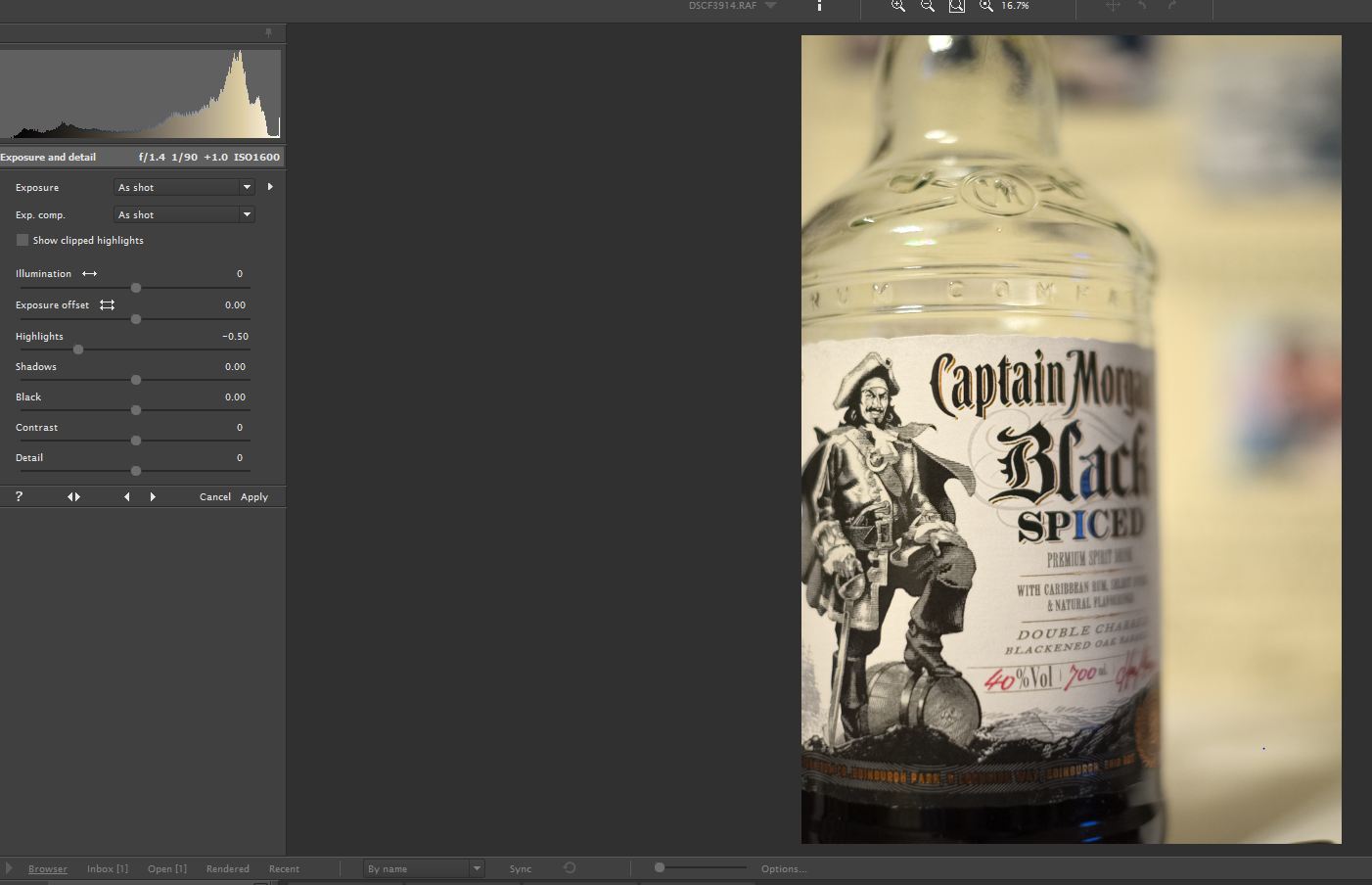Click the Apply button

[x=254, y=496]
